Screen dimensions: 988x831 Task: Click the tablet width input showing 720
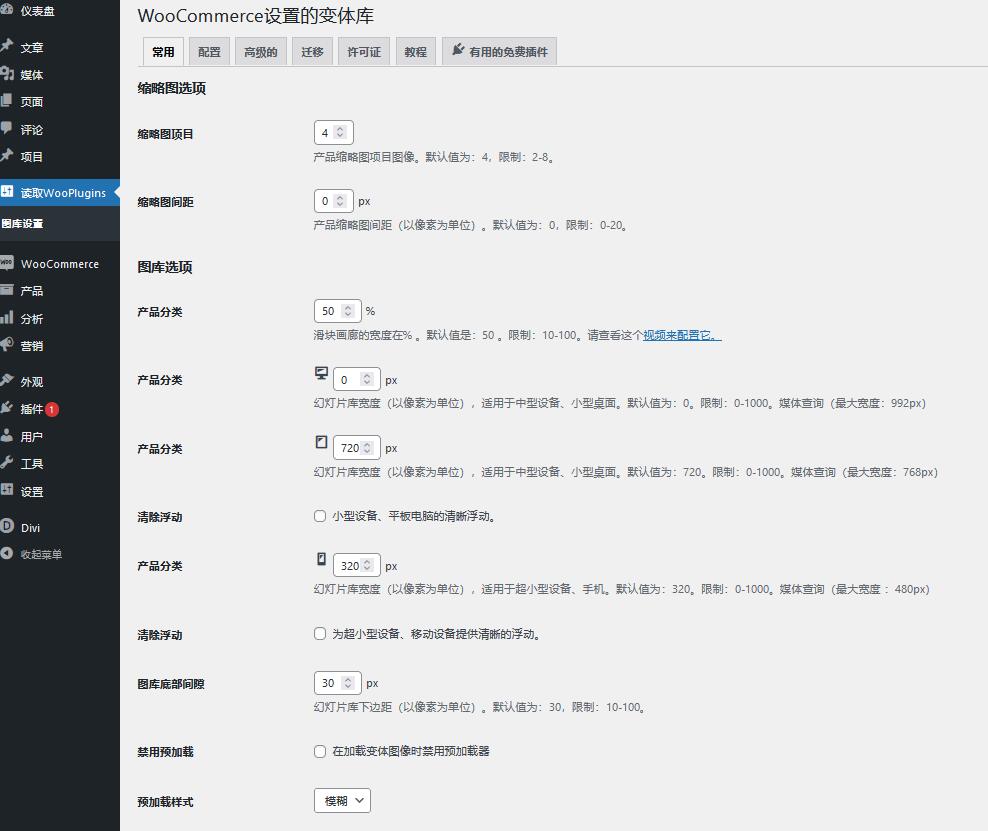(x=357, y=448)
